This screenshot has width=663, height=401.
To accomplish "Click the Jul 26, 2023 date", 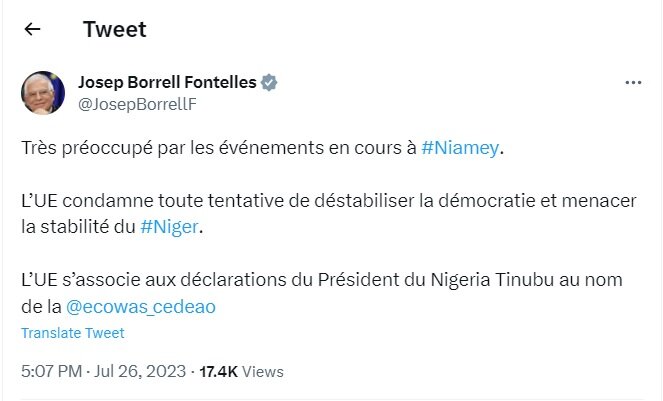I will (143, 371).
